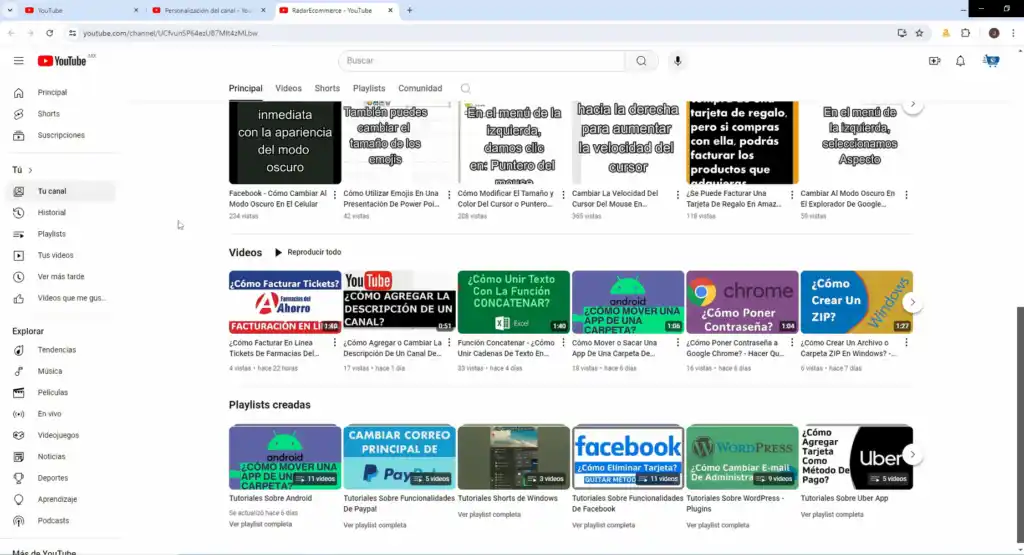Open options for Velocidad Del Cursor video
The width and height of the screenshot is (1024, 555).
click(x=677, y=195)
